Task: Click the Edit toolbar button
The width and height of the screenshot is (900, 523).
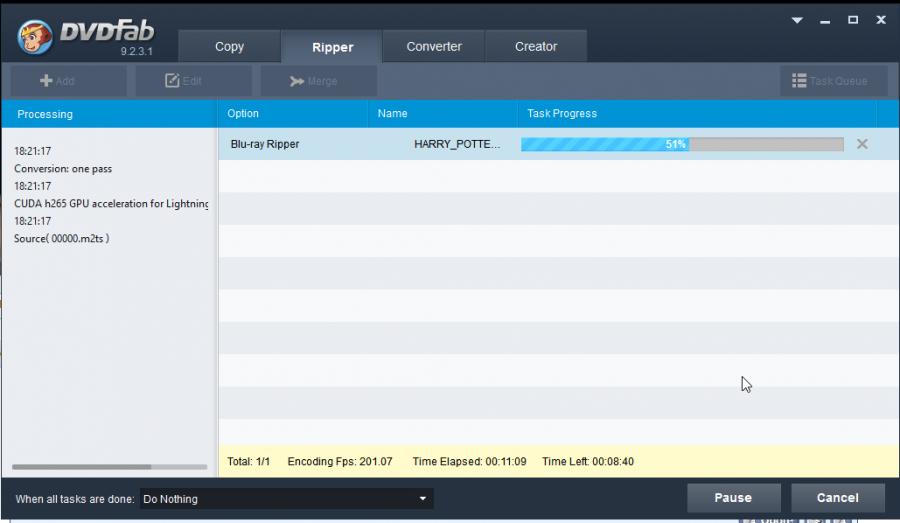Action: pyautogui.click(x=193, y=81)
